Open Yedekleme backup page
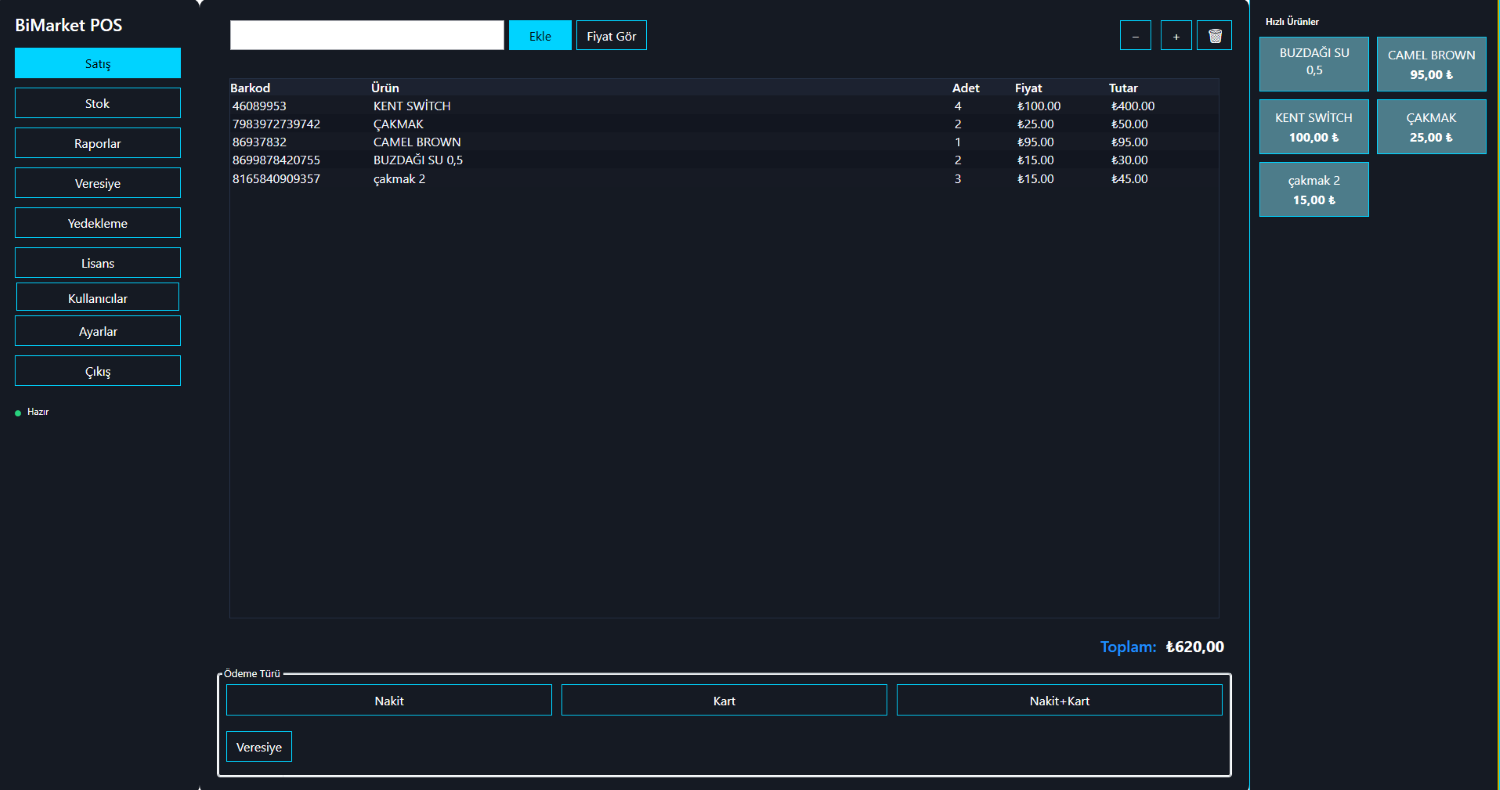 click(98, 223)
